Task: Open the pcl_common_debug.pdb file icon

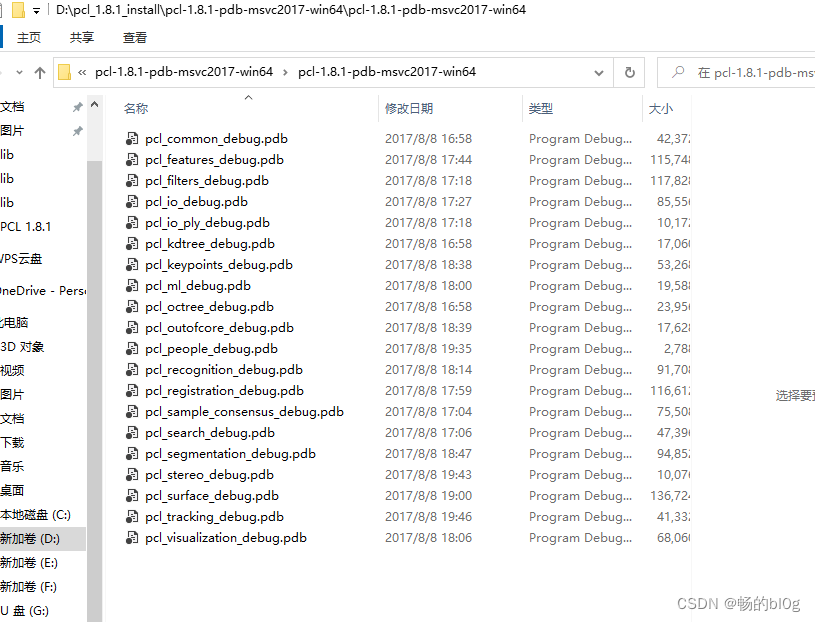Action: click(132, 138)
